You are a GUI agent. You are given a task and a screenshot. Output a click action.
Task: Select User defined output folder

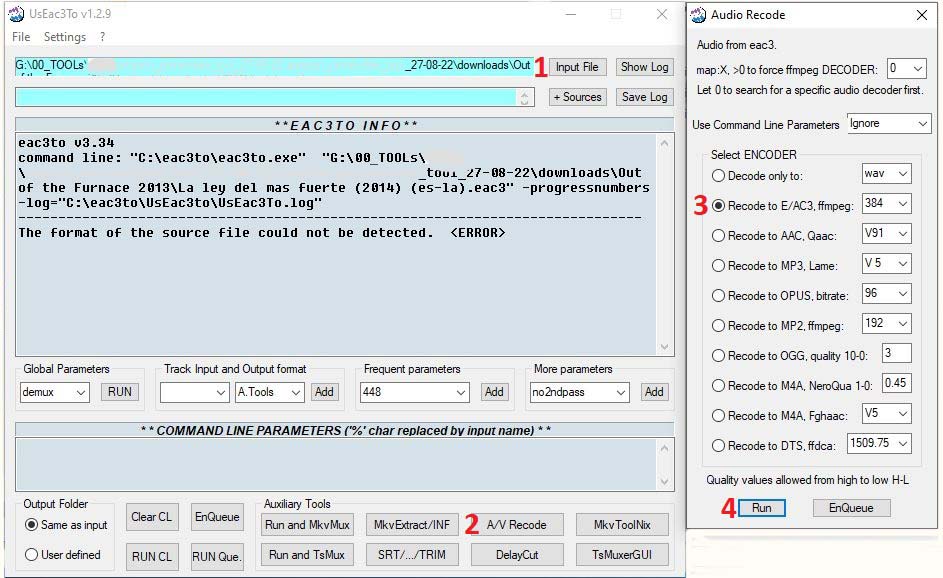click(x=63, y=555)
